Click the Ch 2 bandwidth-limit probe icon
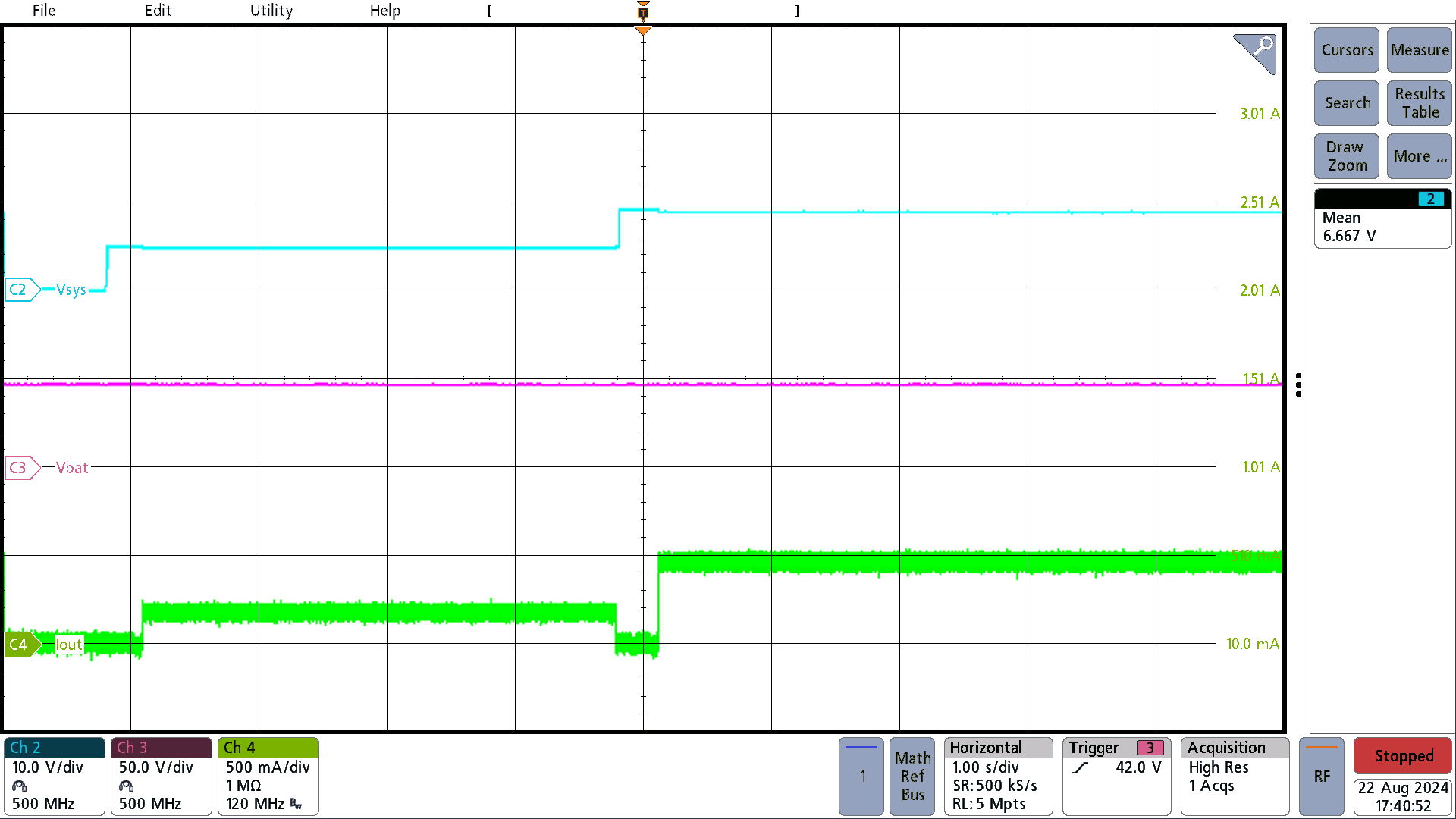 (20, 786)
